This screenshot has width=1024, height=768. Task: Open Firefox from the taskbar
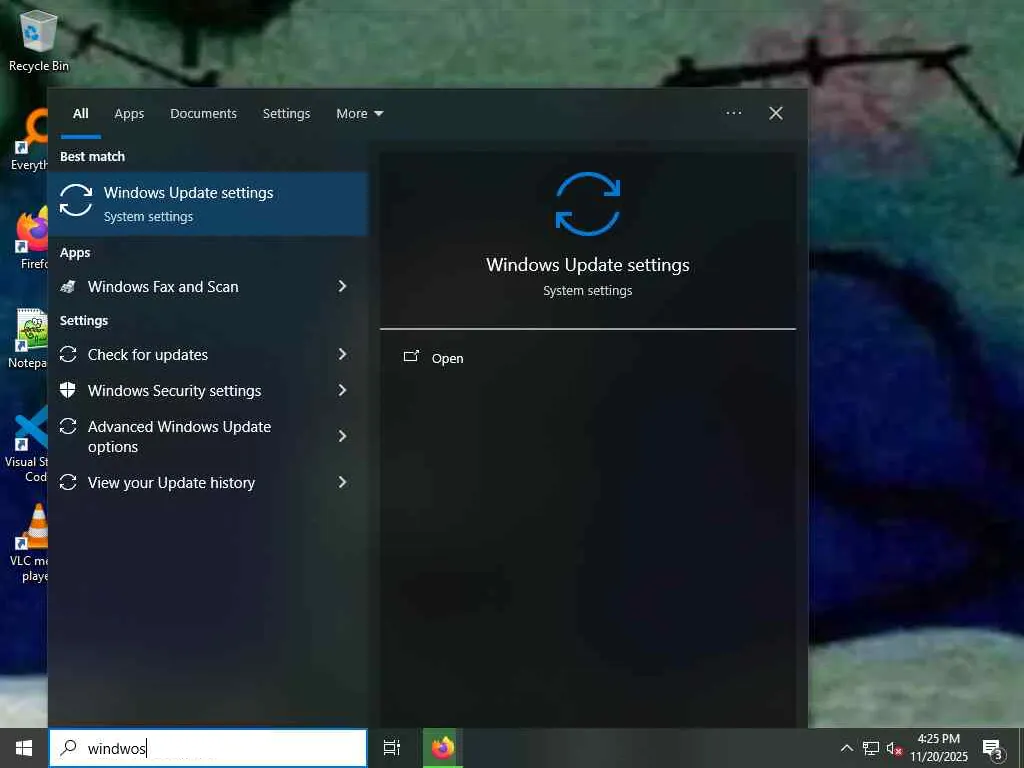(x=443, y=748)
